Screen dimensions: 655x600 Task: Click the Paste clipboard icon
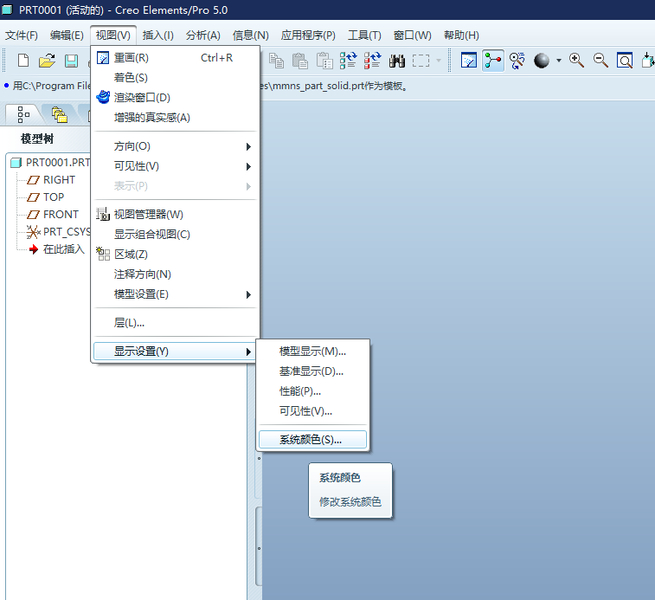300,61
